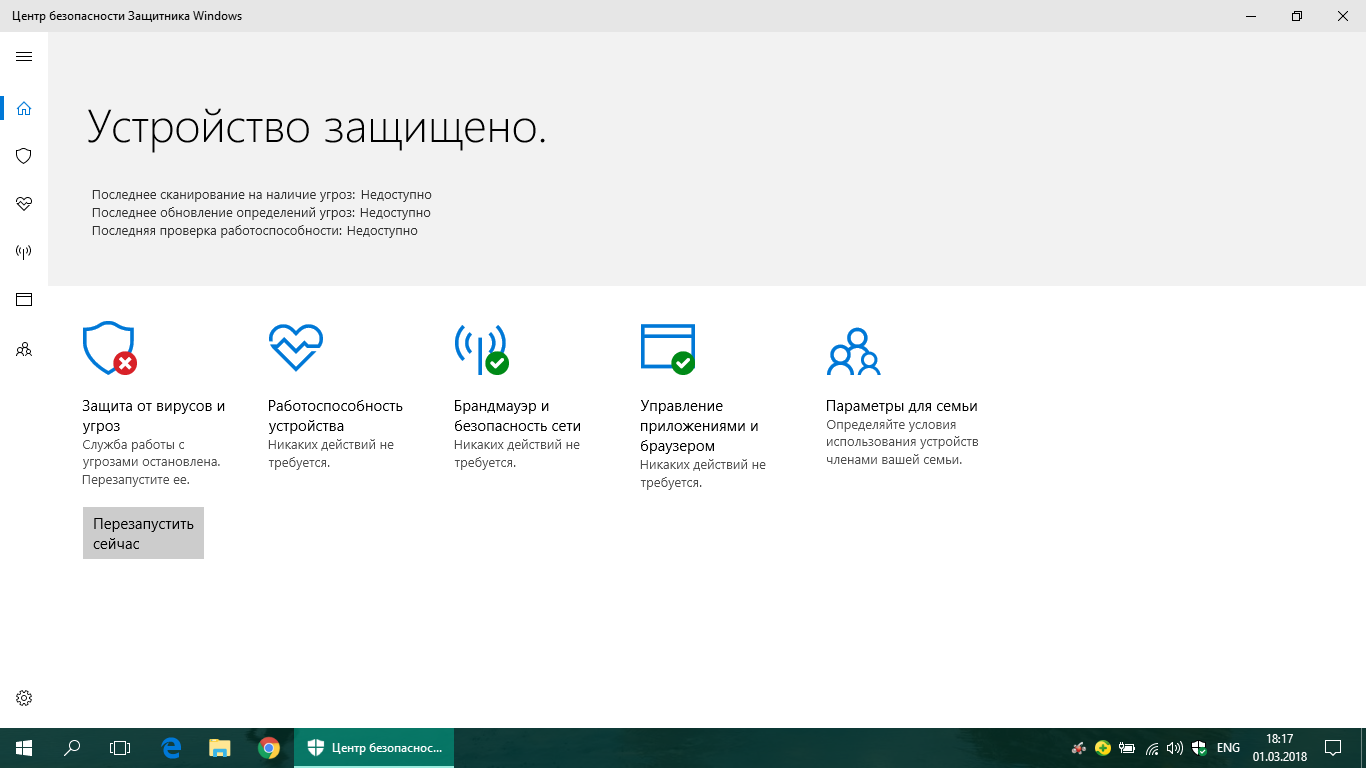Screen dimensions: 1366x768
Task: Launch Microsoft Edge from the taskbar
Action: tap(171, 748)
